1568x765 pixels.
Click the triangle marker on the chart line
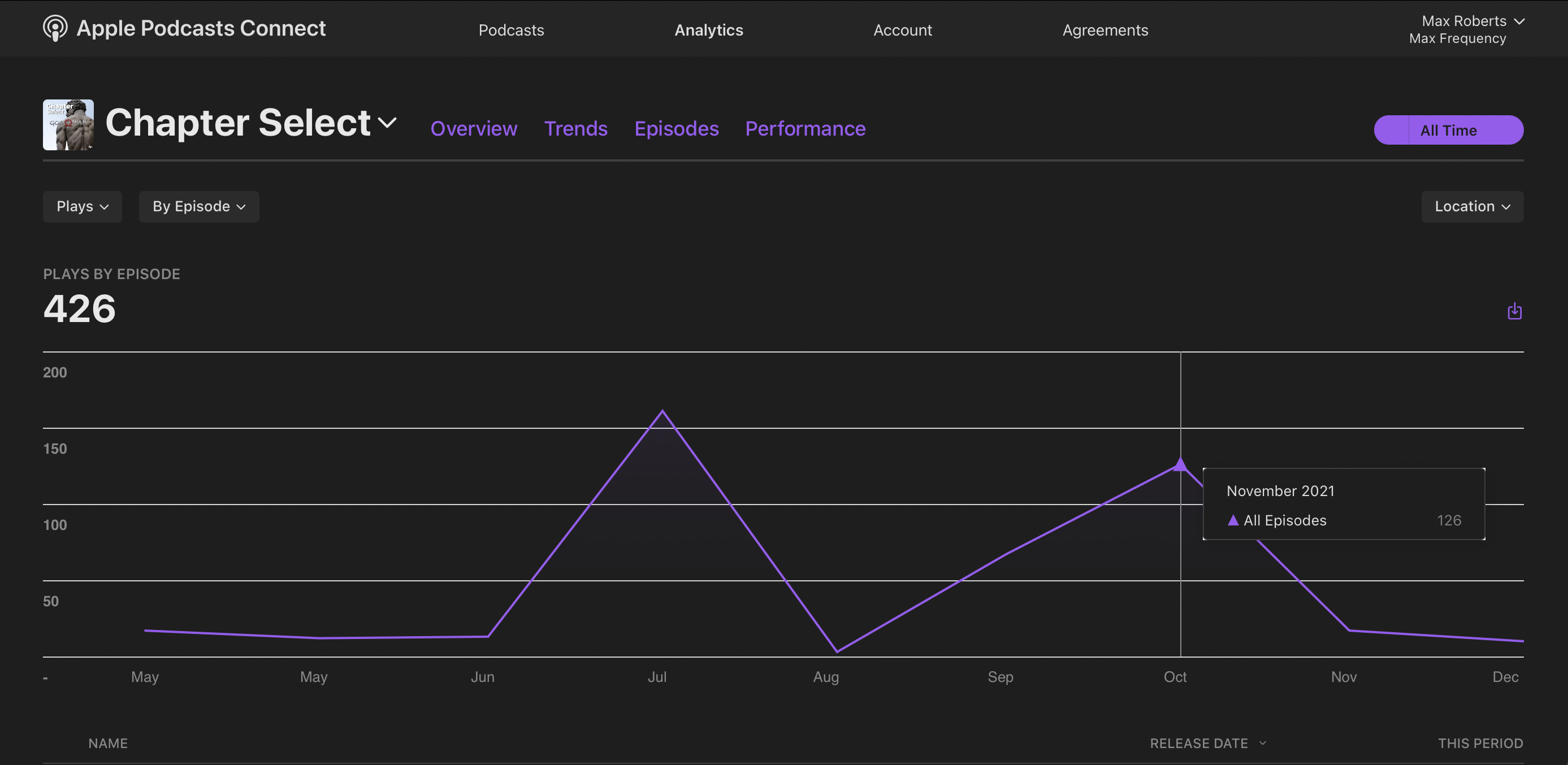[1180, 465]
